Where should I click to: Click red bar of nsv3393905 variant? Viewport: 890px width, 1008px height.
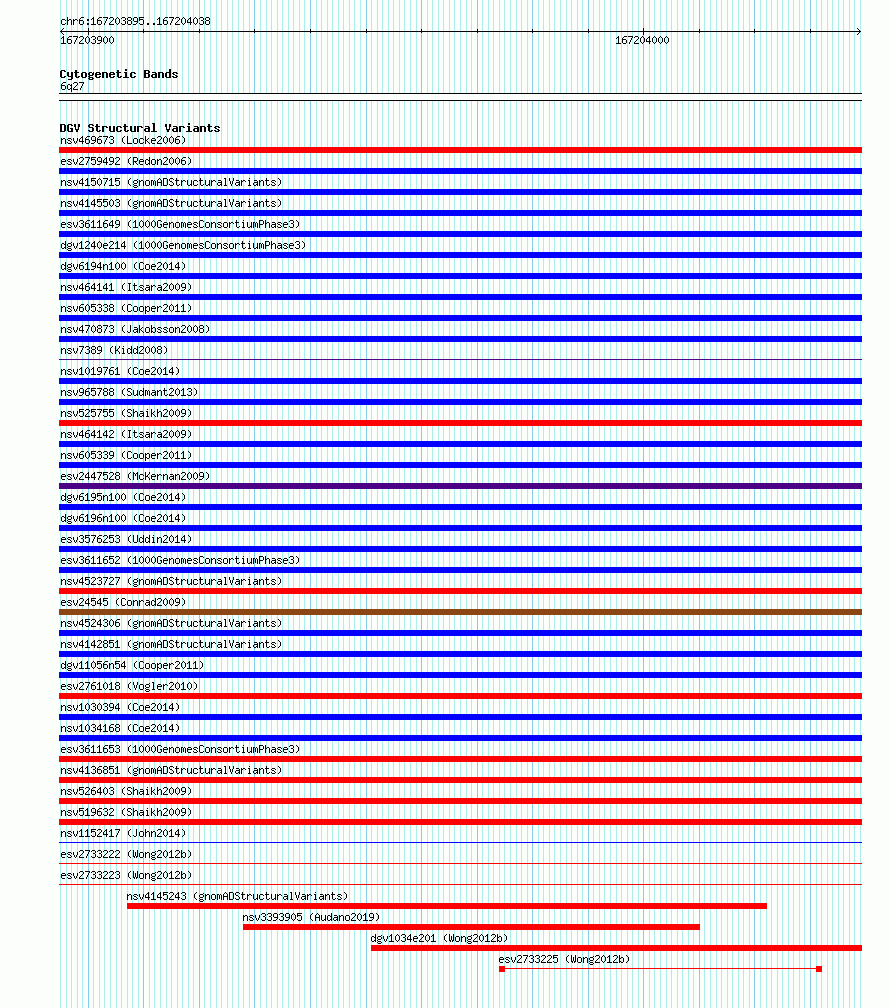click(x=471, y=927)
